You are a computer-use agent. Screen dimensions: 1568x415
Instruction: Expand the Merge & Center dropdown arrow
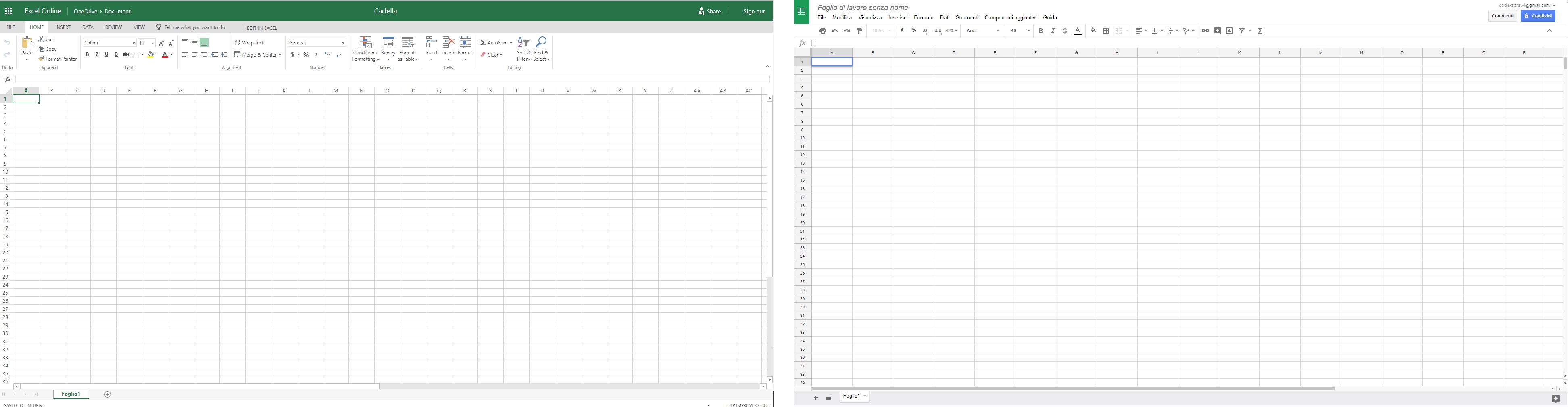tap(280, 55)
